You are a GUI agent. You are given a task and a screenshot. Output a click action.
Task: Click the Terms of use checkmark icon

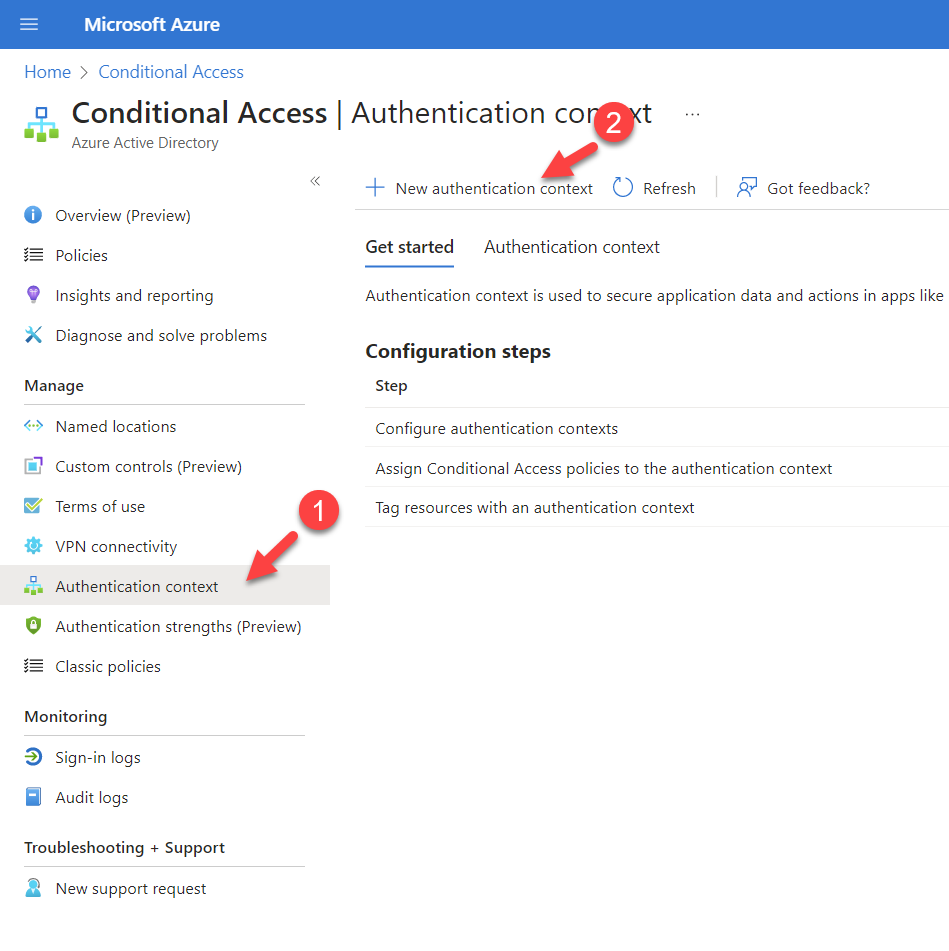point(33,505)
